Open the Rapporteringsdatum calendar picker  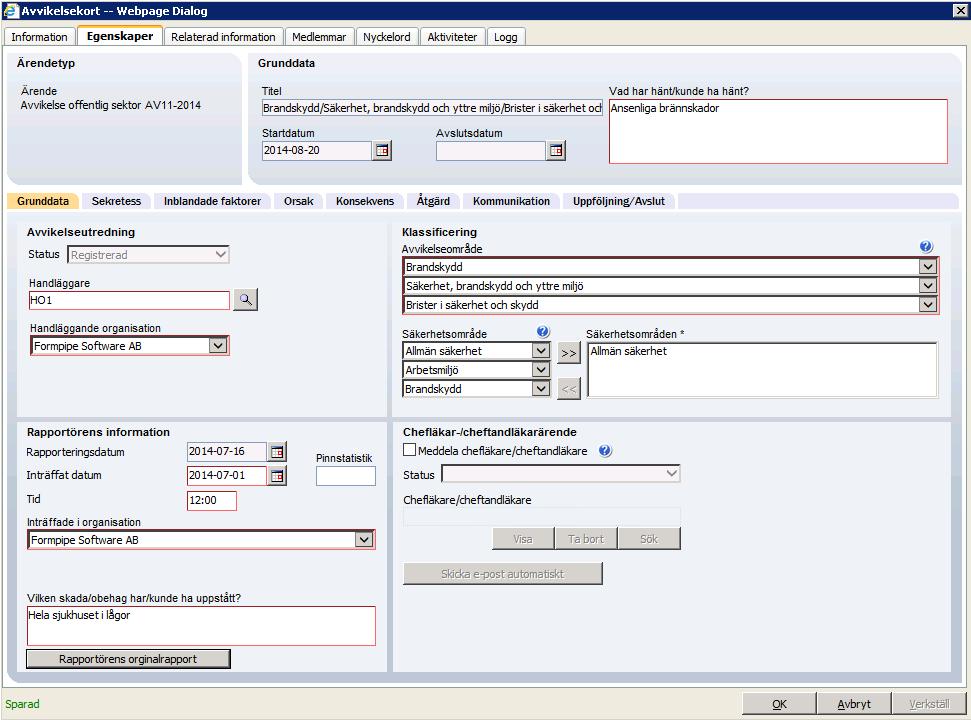(x=277, y=452)
